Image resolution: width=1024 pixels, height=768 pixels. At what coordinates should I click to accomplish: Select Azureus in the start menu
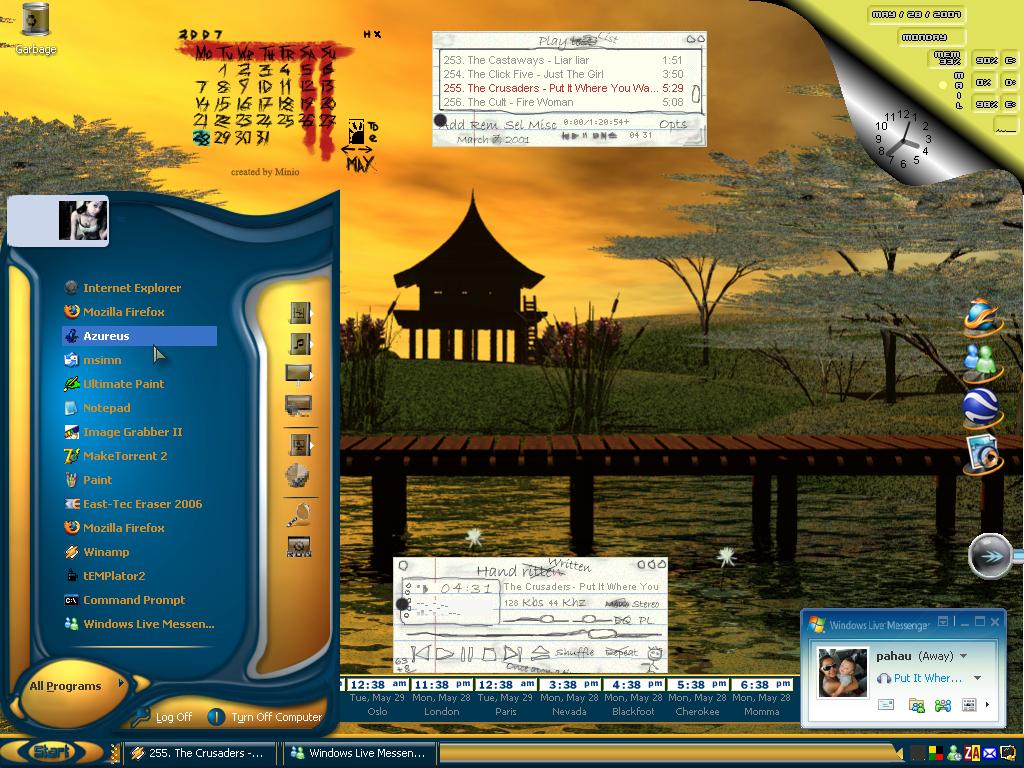click(x=140, y=336)
